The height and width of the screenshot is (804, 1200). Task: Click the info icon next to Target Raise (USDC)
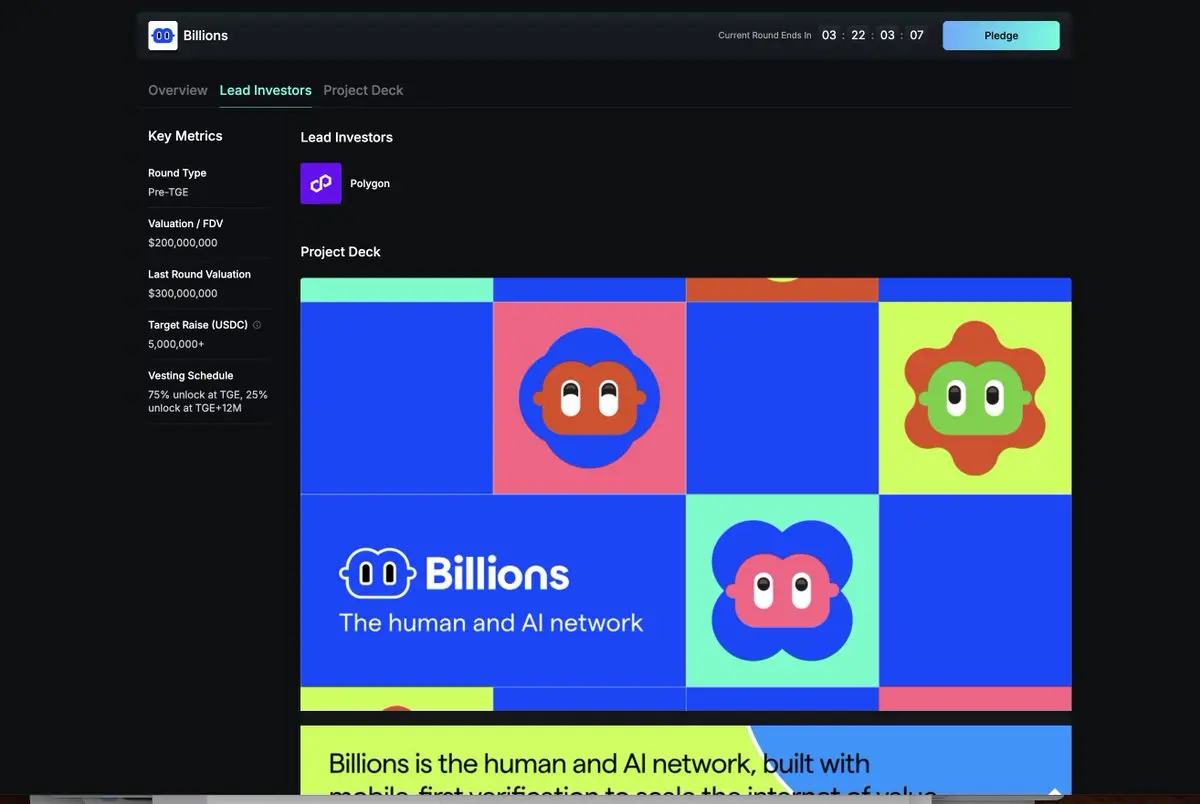257,325
